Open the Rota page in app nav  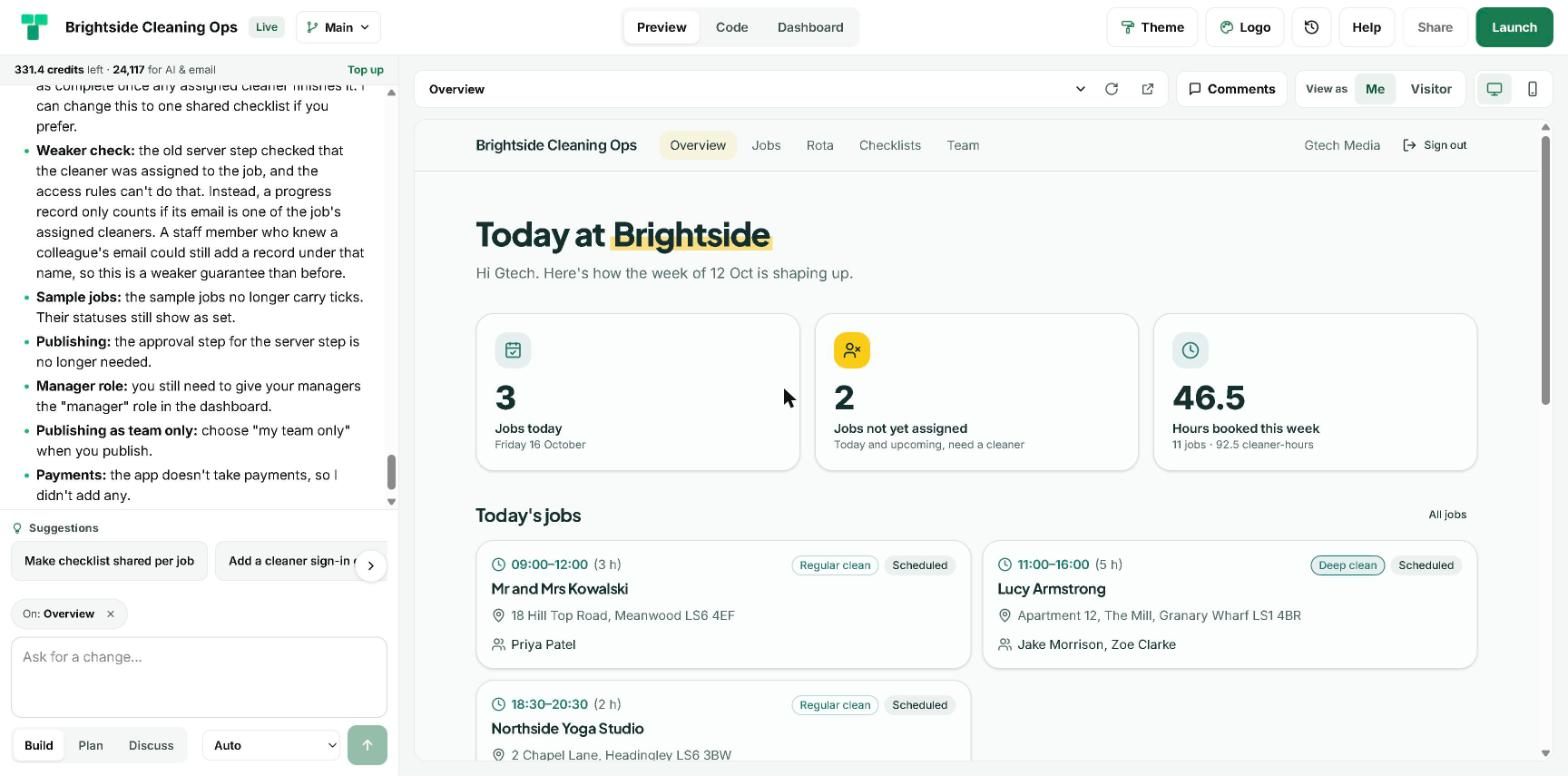click(x=820, y=145)
